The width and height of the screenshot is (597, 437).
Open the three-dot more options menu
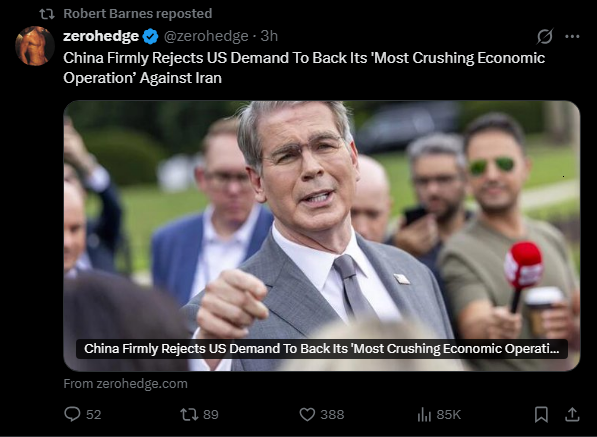pos(572,37)
